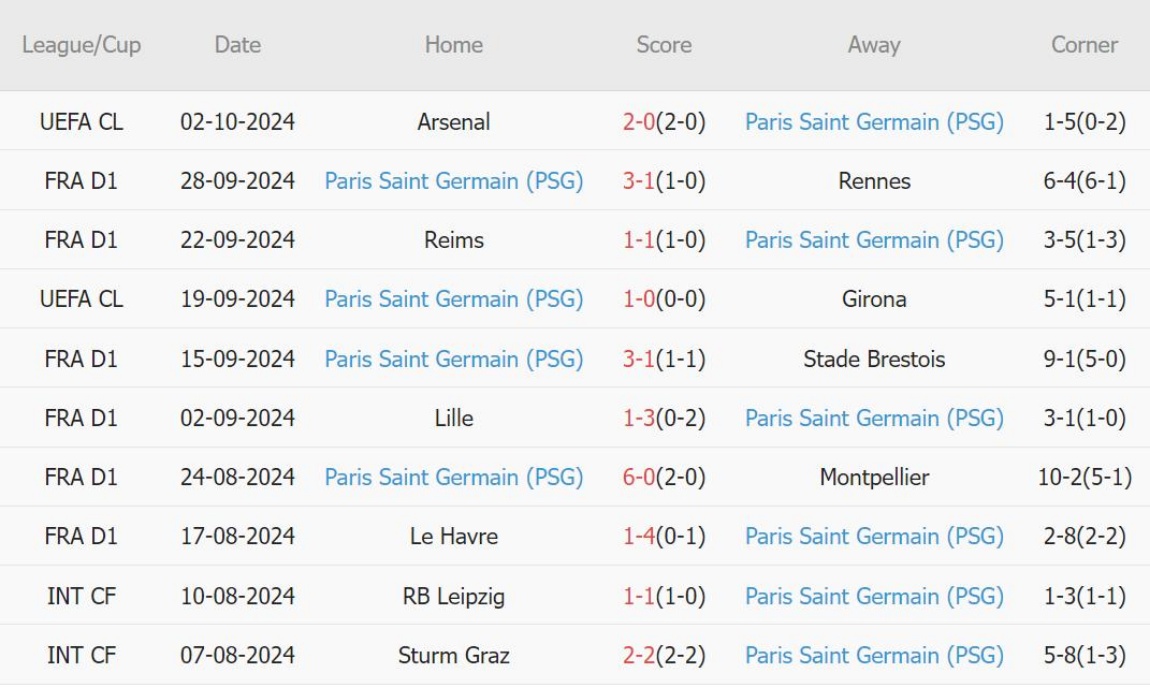The height and width of the screenshot is (688, 1150).
Task: Click the 1-0 score against Girona
Action: point(638,299)
